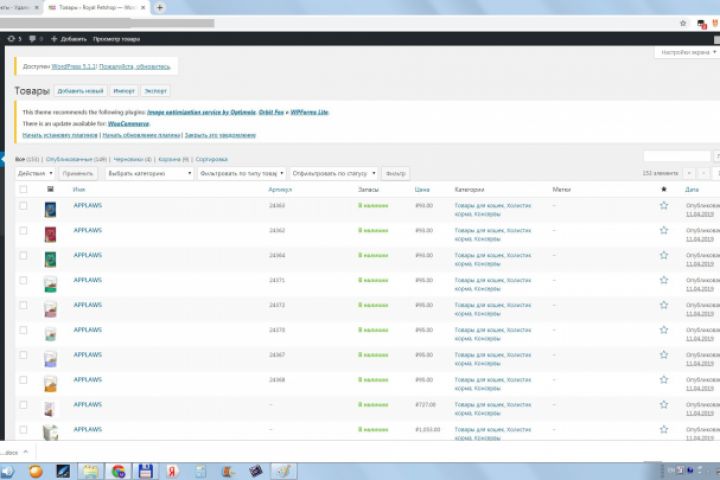Viewport: 720px width, 480px height.
Task: Follow the Пожалуйста, обновитесь link
Action: [x=135, y=67]
